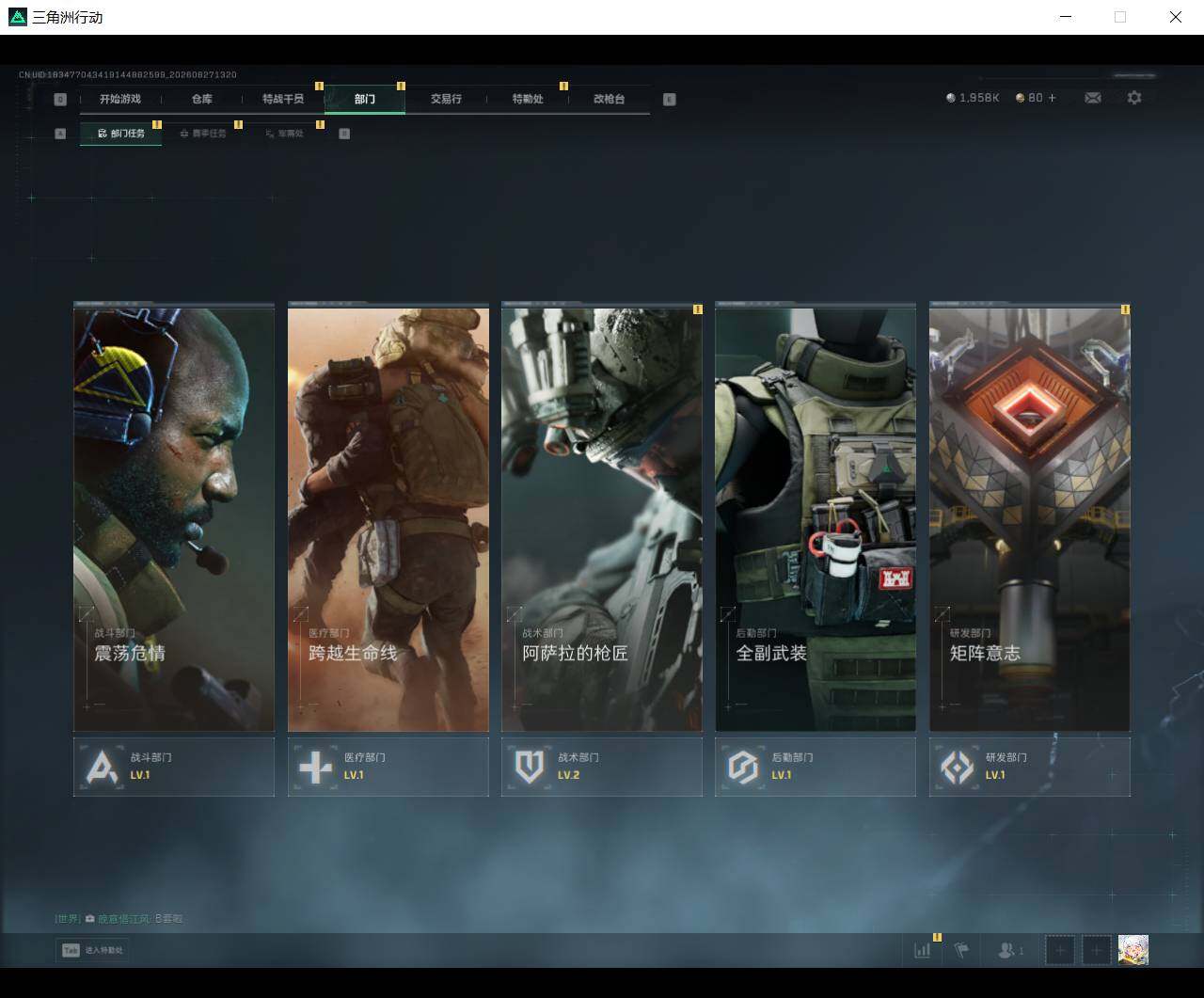Click the notification badge on 矩阵意志 card

(1125, 309)
